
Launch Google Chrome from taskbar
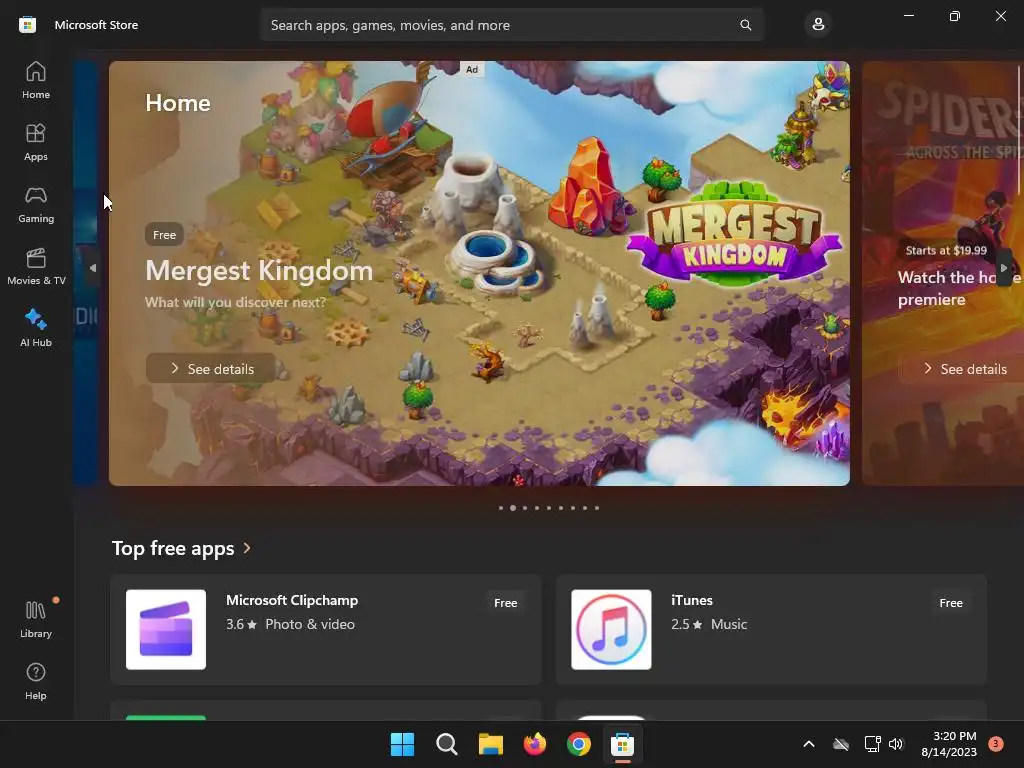click(579, 744)
